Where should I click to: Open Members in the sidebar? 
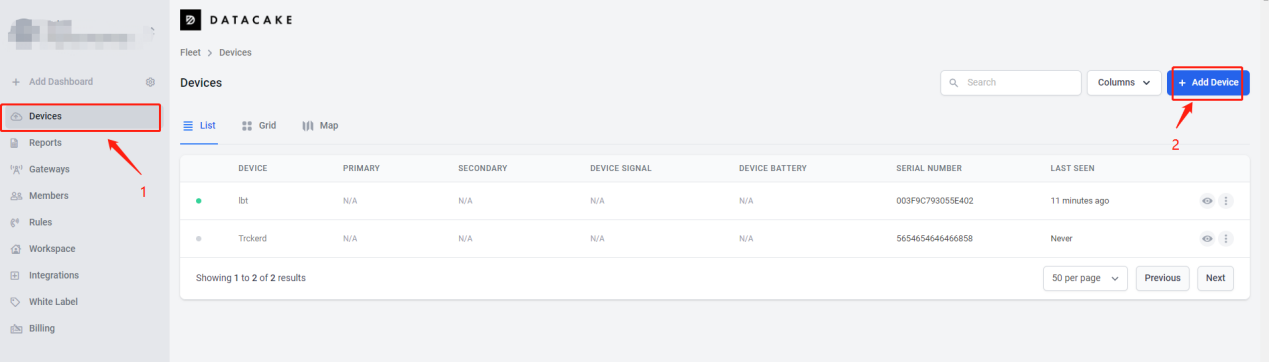[x=82, y=196]
